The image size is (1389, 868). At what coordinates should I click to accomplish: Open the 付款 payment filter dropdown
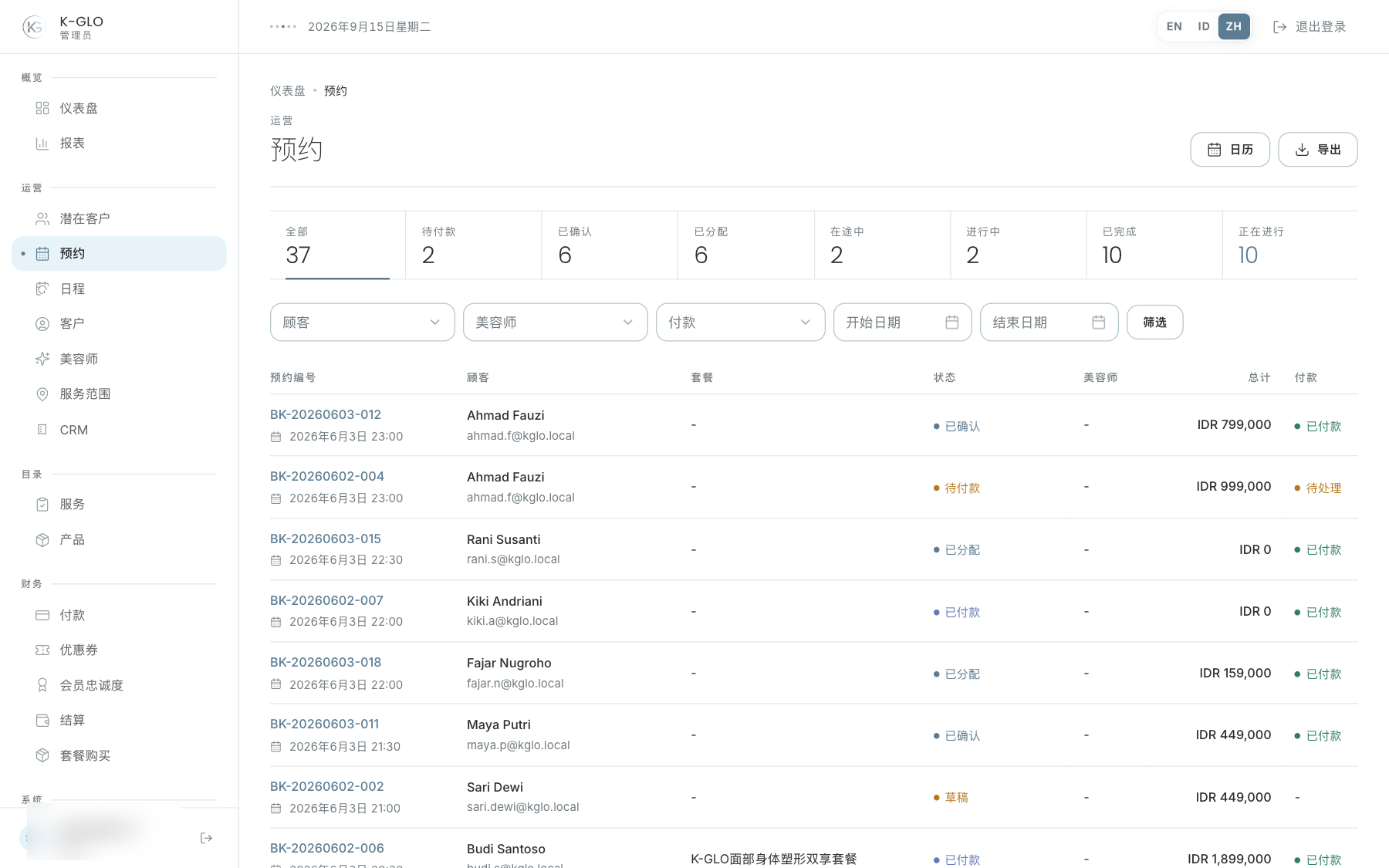[x=740, y=323]
